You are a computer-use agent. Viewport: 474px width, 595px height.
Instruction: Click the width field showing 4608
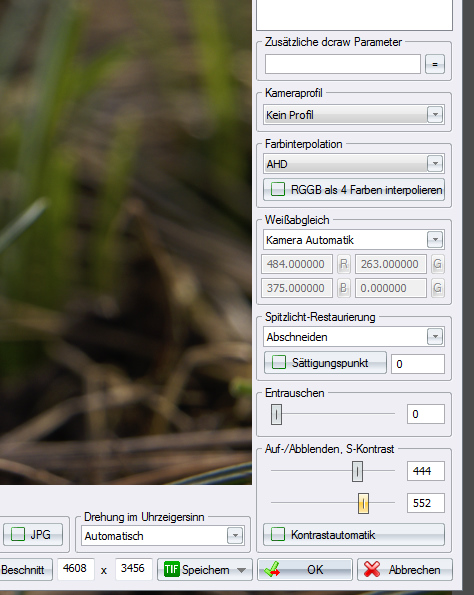tap(76, 569)
